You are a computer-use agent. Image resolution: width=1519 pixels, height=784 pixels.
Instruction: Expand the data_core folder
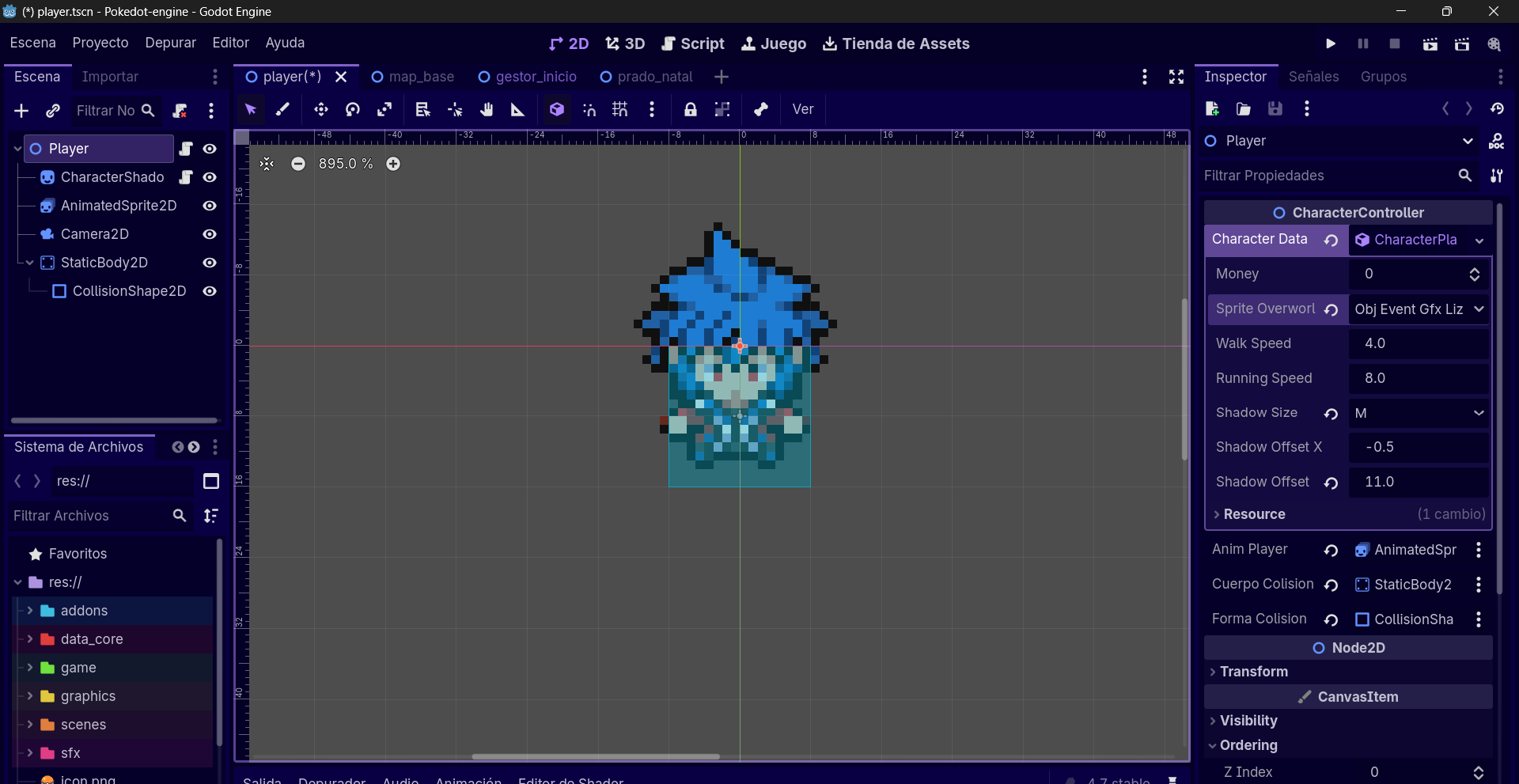(x=30, y=639)
